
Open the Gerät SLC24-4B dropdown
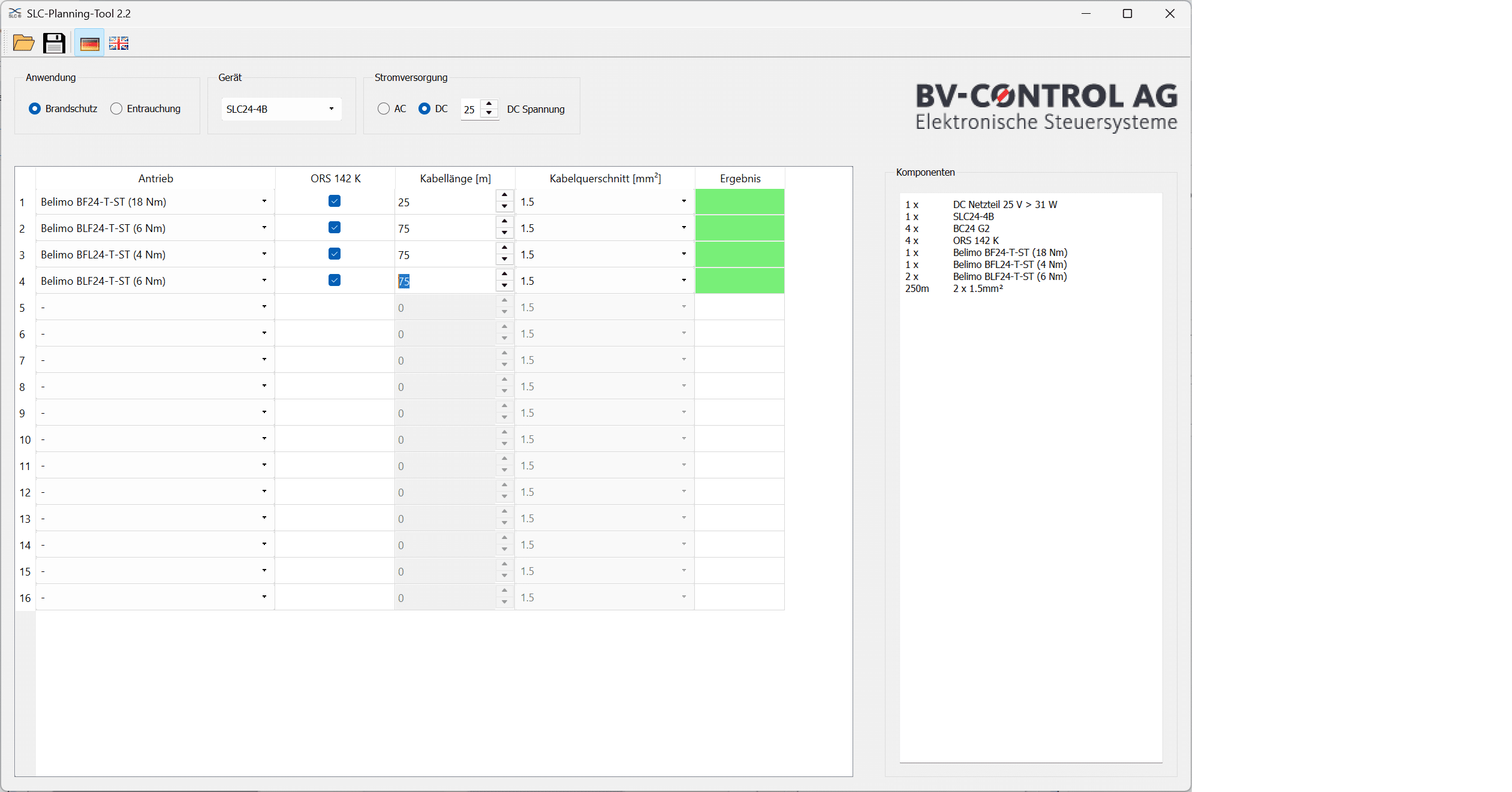point(281,109)
